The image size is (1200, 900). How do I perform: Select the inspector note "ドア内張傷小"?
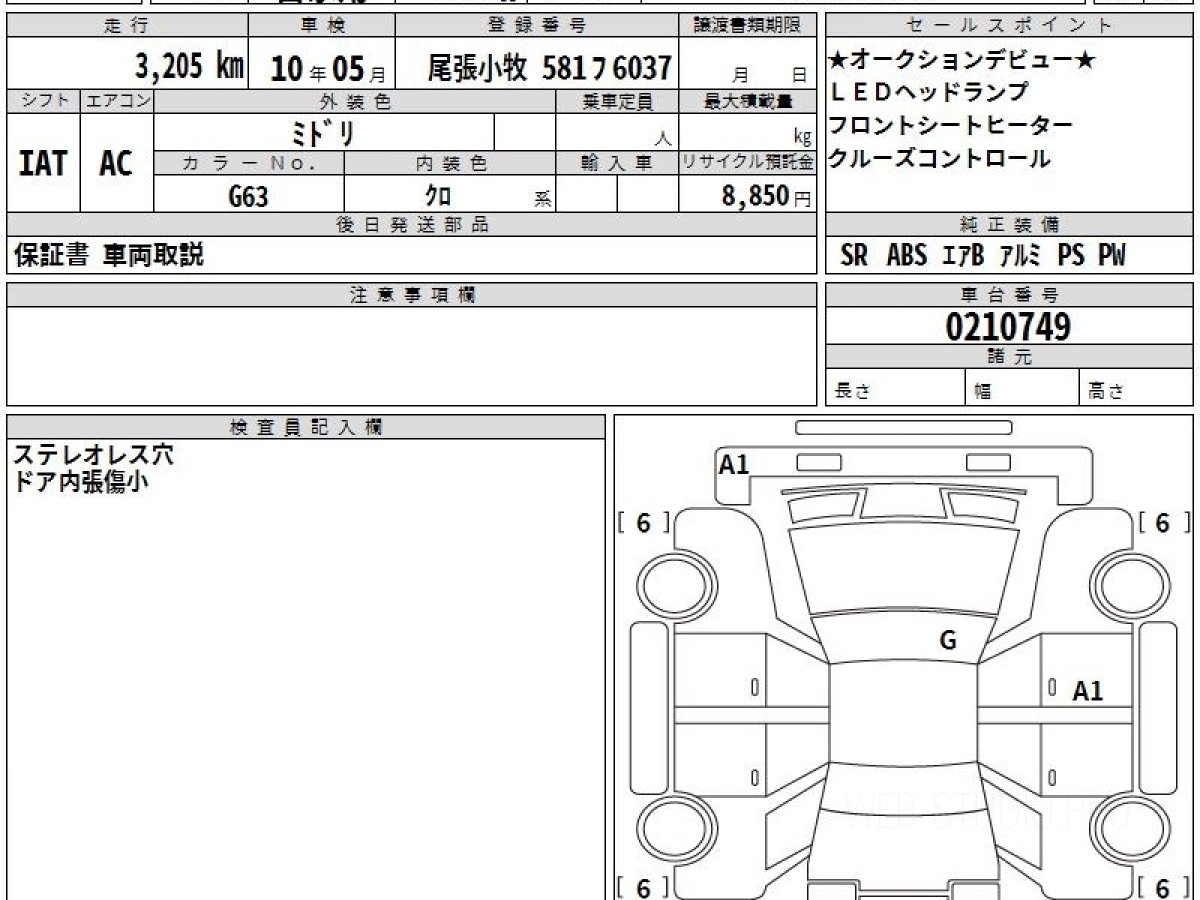click(x=81, y=481)
